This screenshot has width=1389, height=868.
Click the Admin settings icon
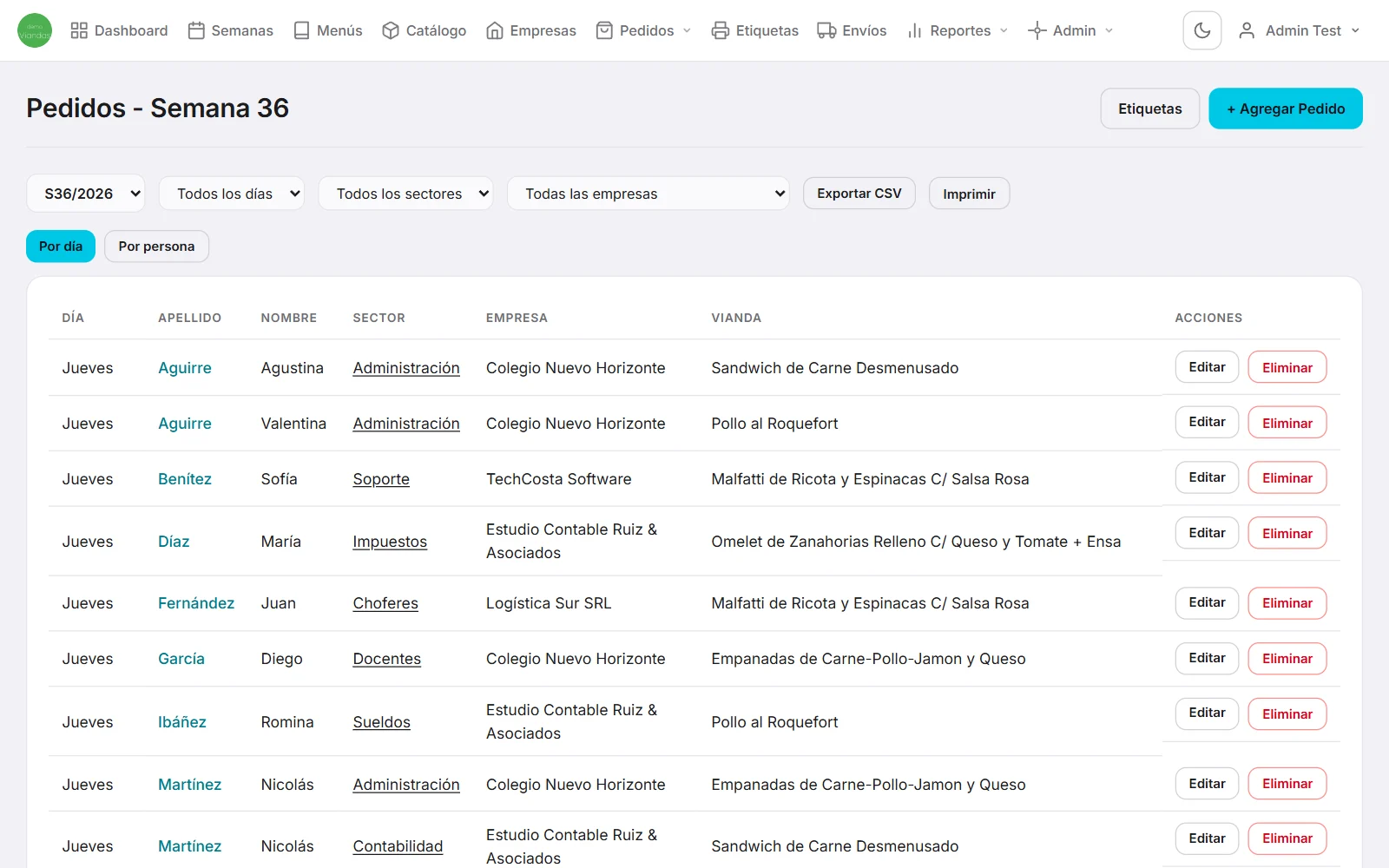coord(1037,30)
